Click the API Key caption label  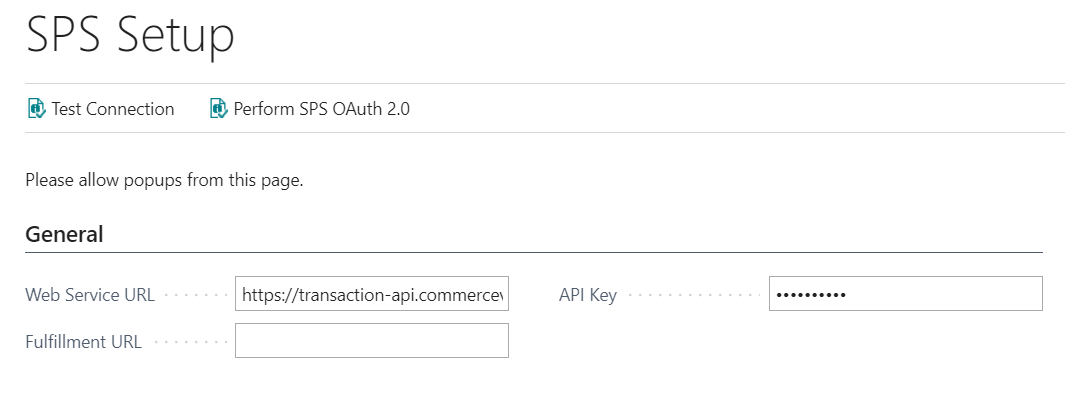(588, 295)
